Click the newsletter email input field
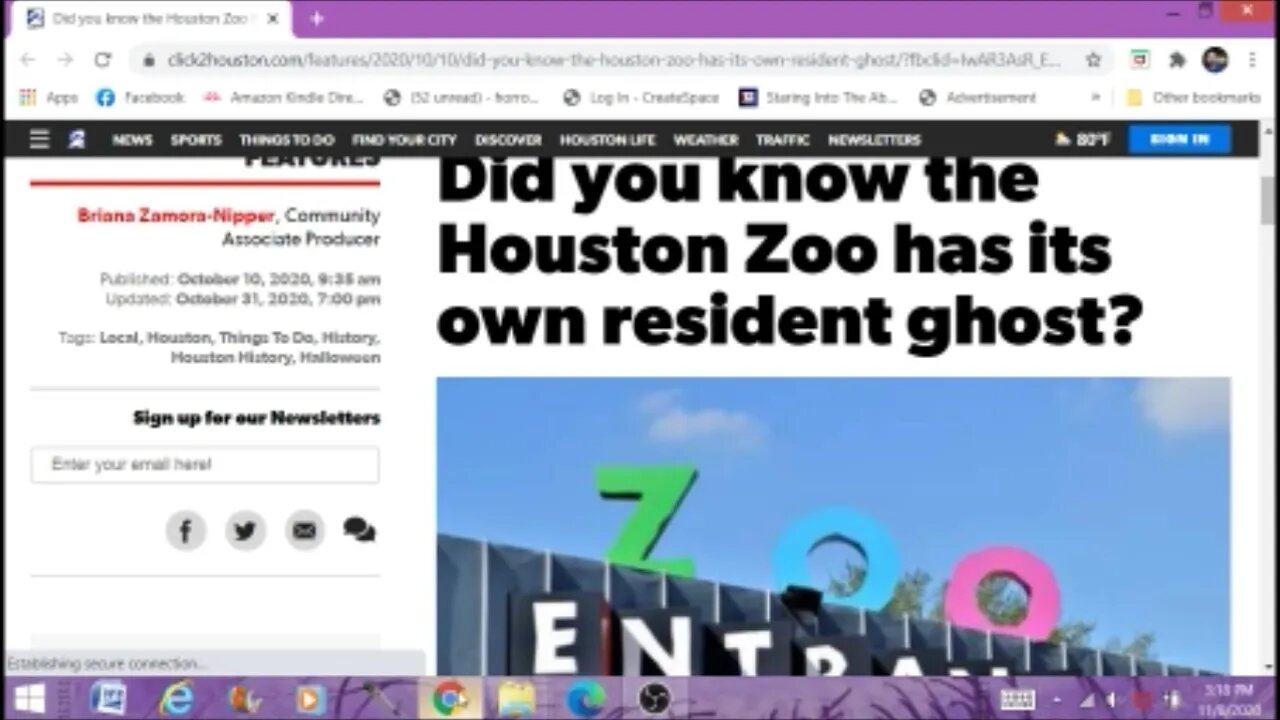 (x=205, y=464)
